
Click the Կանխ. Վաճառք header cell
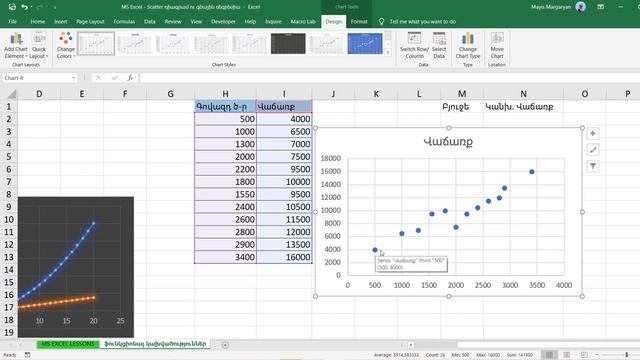click(523, 107)
